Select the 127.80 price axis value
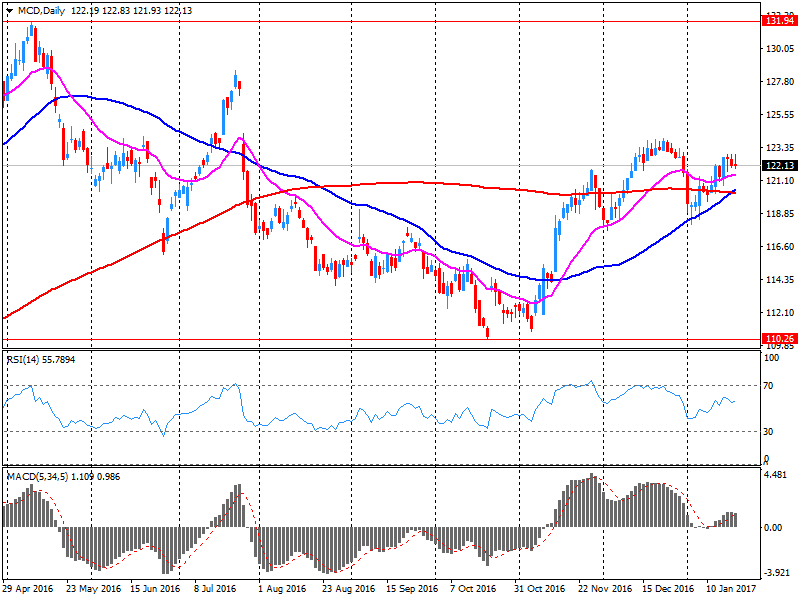800x600 pixels. (780, 82)
